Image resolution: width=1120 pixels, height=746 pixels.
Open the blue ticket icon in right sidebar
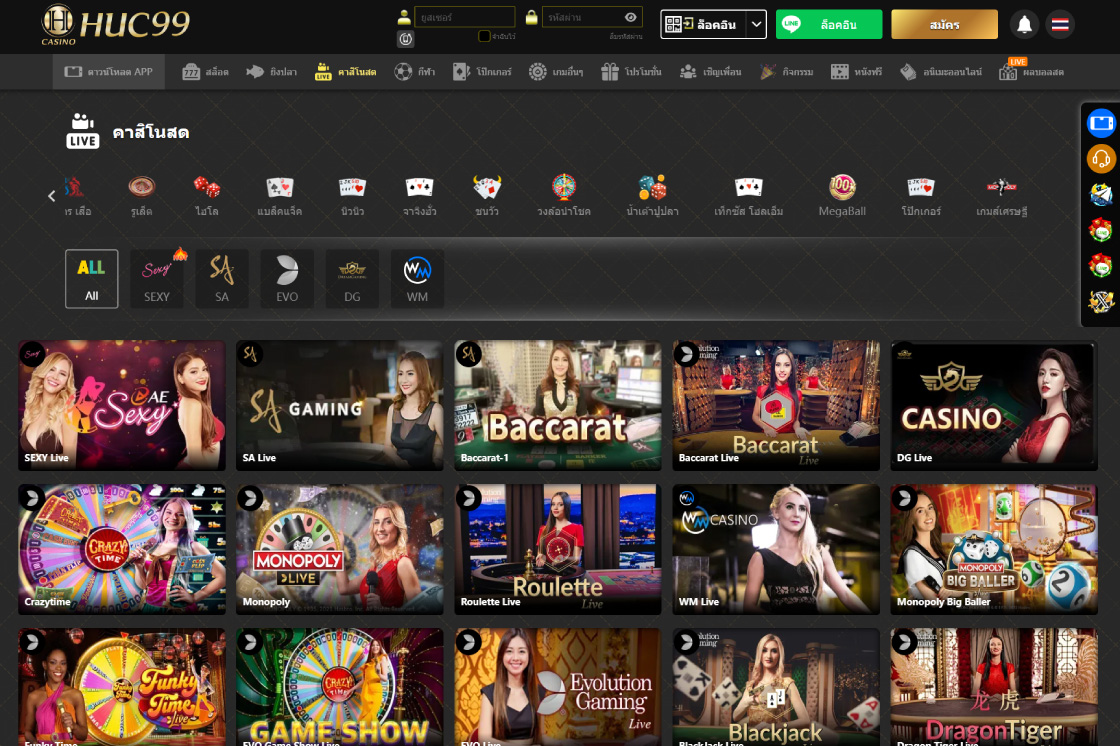click(1101, 123)
